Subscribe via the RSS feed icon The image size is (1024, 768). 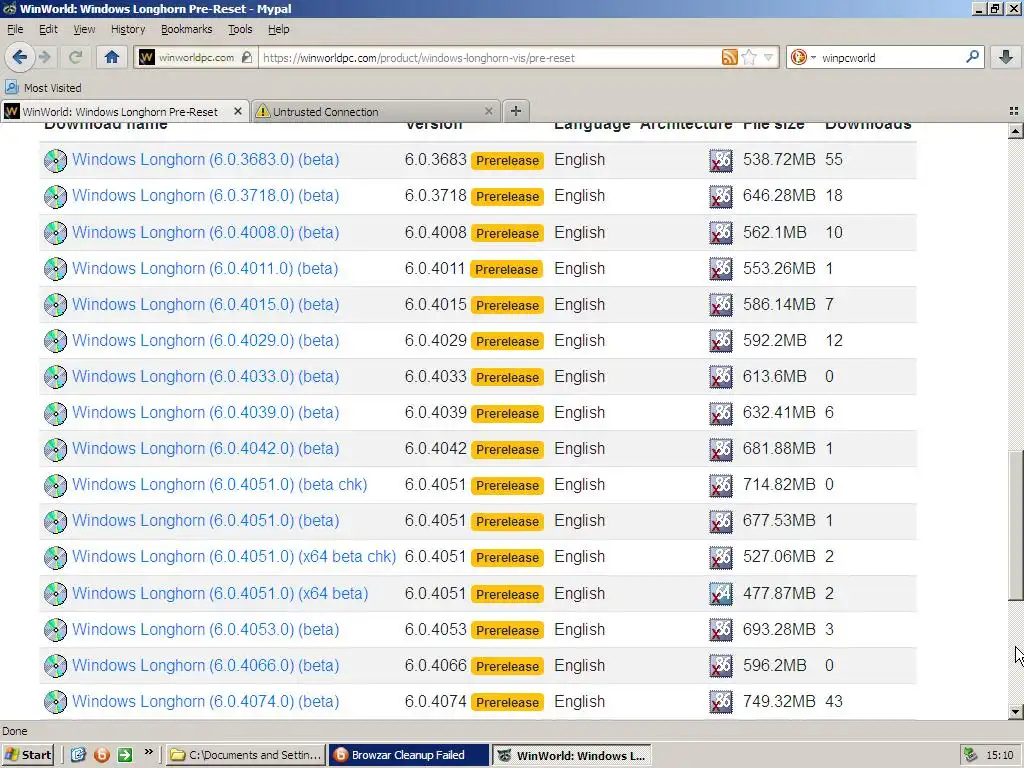[x=729, y=57]
